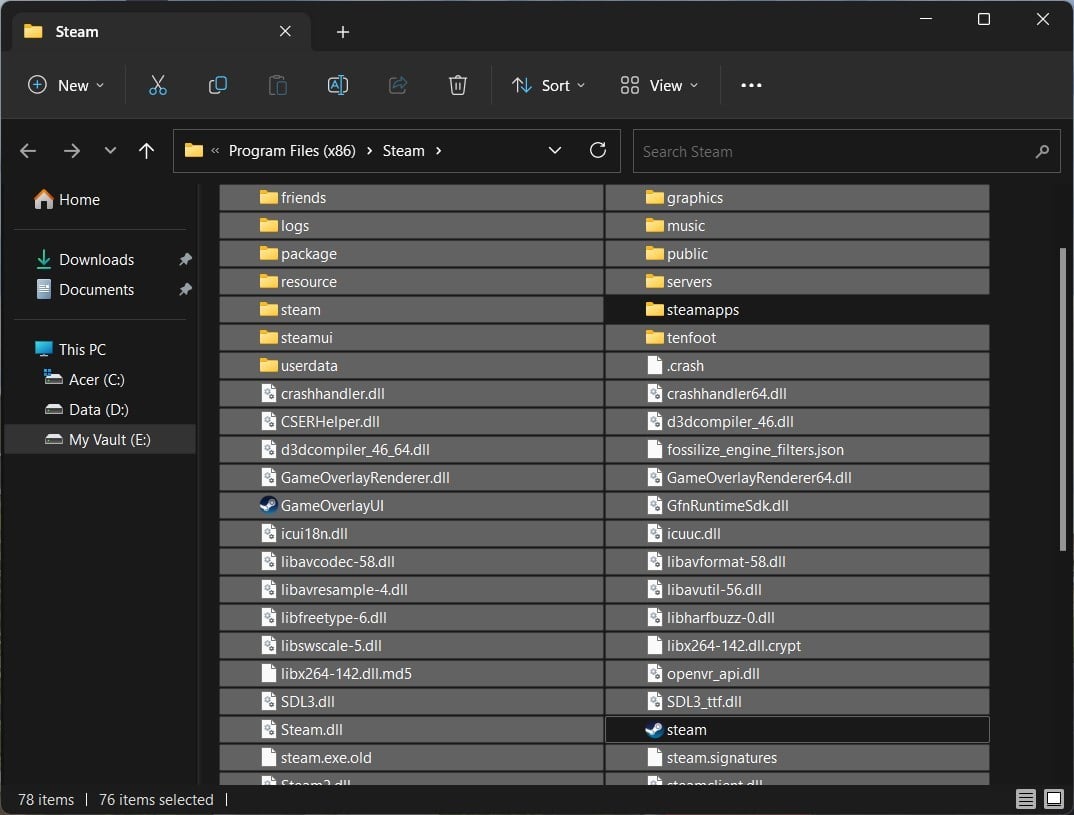The width and height of the screenshot is (1074, 815).
Task: Open the New item dropdown
Action: click(x=66, y=85)
